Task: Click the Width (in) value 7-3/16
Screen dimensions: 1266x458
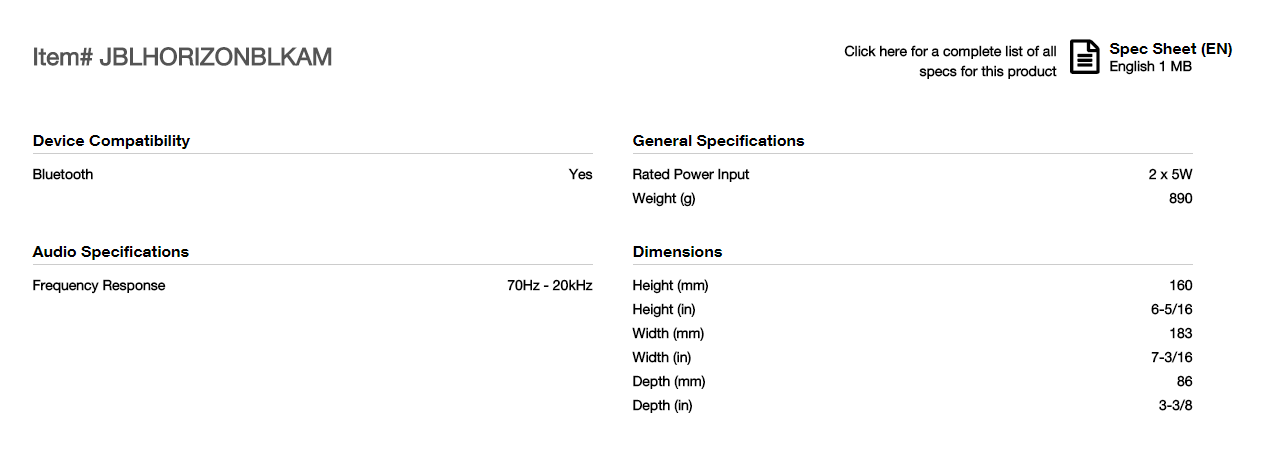Action: (1172, 358)
